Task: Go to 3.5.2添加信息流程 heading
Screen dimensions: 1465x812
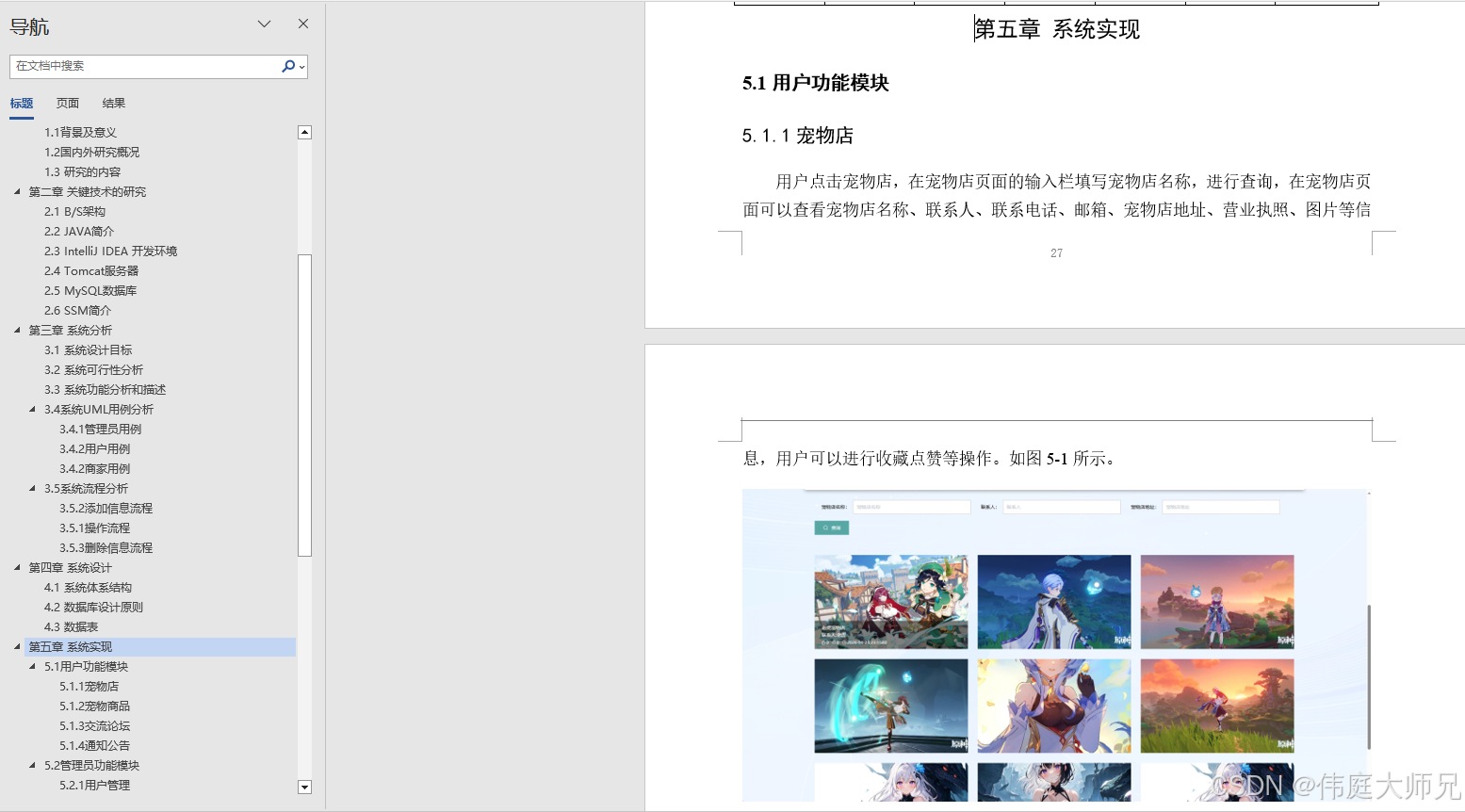Action: pos(106,509)
